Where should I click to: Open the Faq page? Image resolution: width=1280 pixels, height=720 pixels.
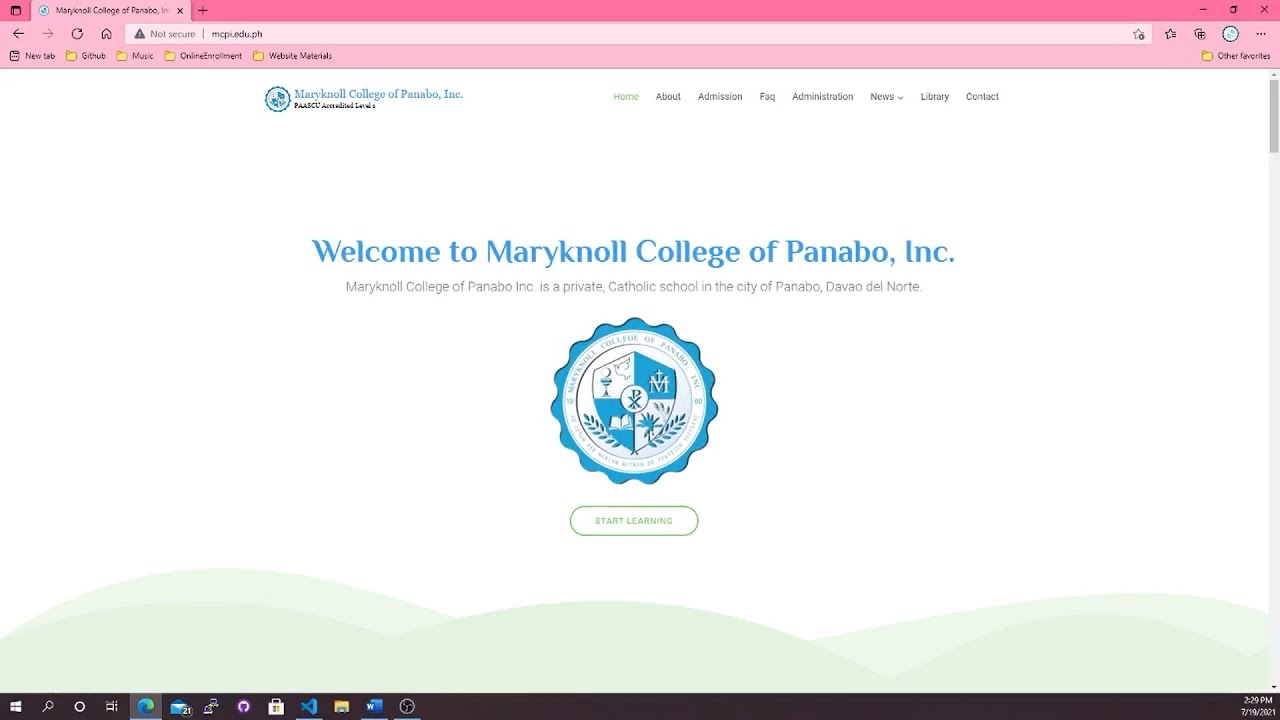click(x=767, y=97)
